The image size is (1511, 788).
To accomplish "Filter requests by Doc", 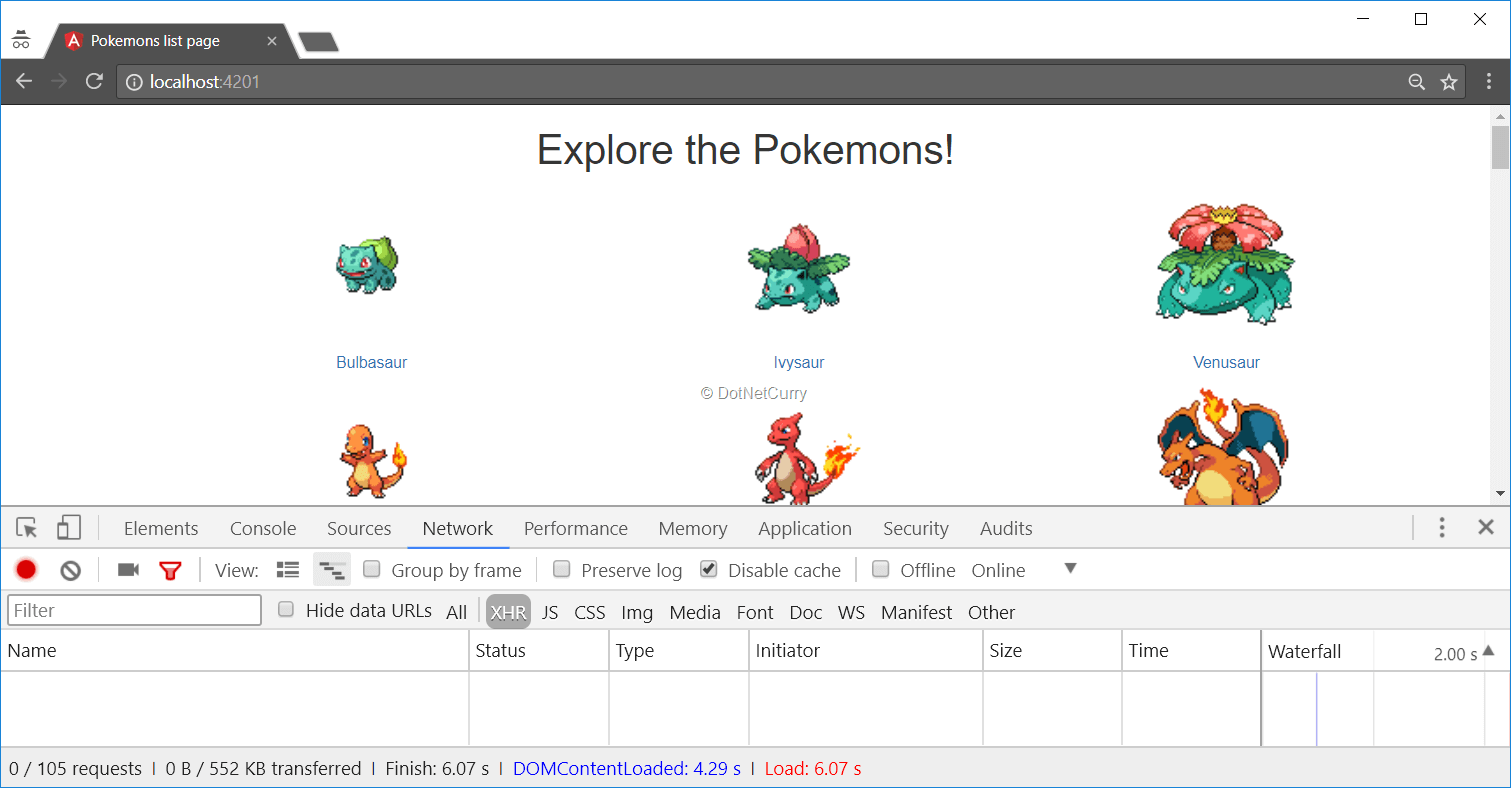I will coord(806,612).
